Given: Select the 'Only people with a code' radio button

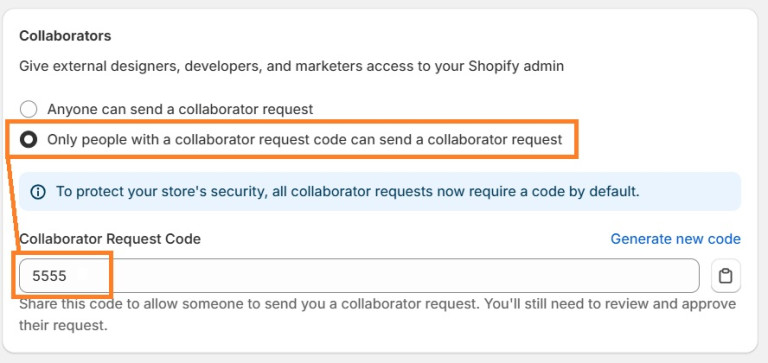Looking at the screenshot, I should [x=28, y=140].
